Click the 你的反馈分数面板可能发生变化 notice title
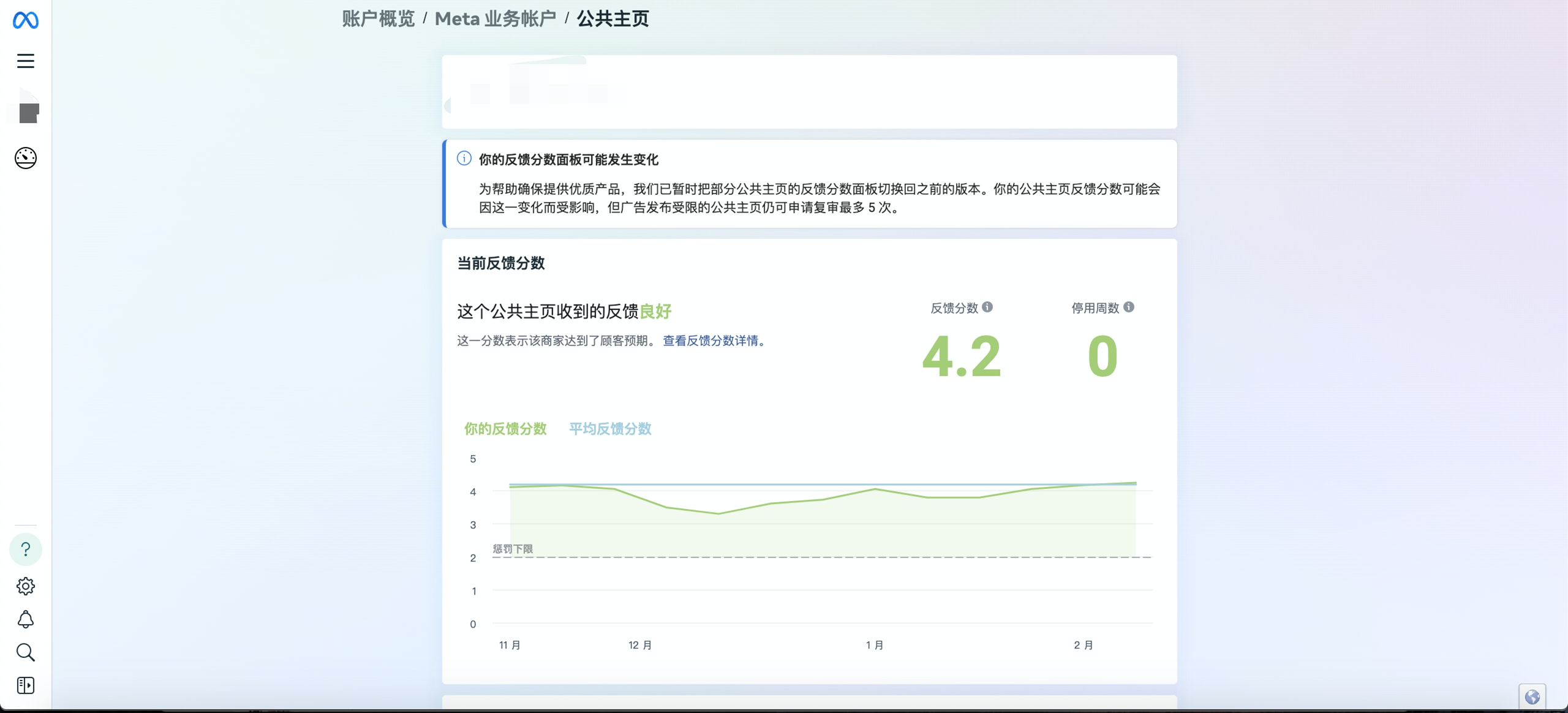Screen dimensions: 1568x713 [568, 160]
